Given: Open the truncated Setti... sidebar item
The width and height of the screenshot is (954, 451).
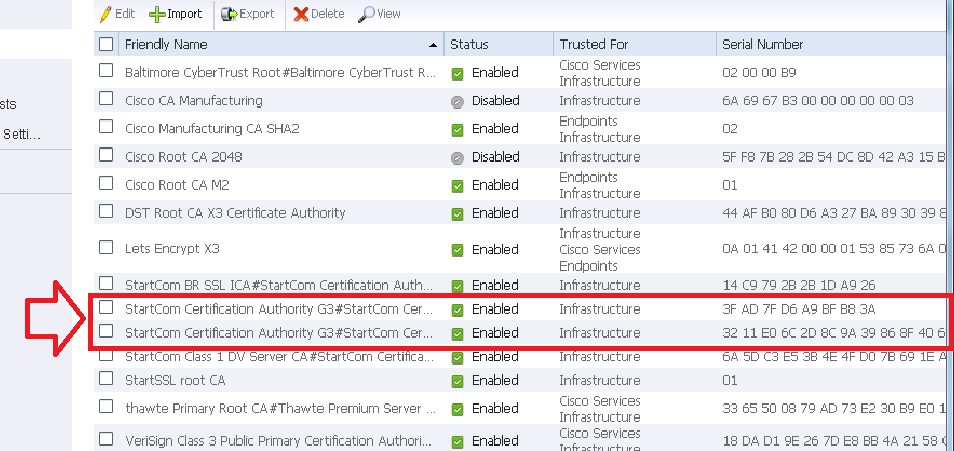Looking at the screenshot, I should [21, 135].
